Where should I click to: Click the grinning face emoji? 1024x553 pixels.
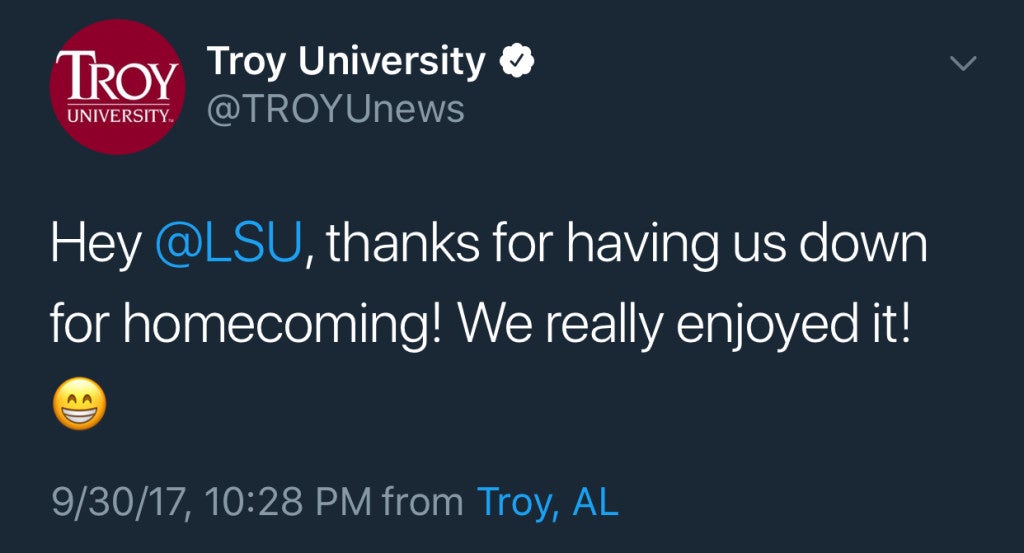(x=79, y=403)
